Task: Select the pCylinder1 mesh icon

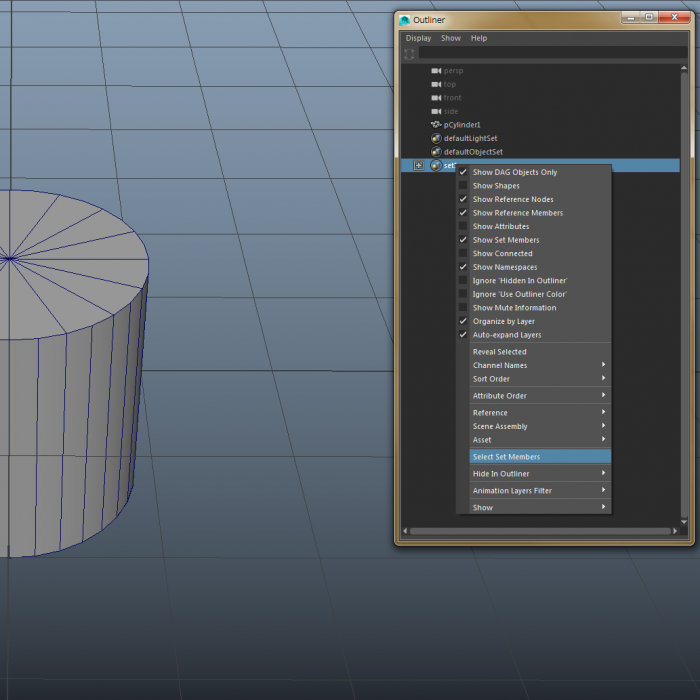Action: (436, 125)
